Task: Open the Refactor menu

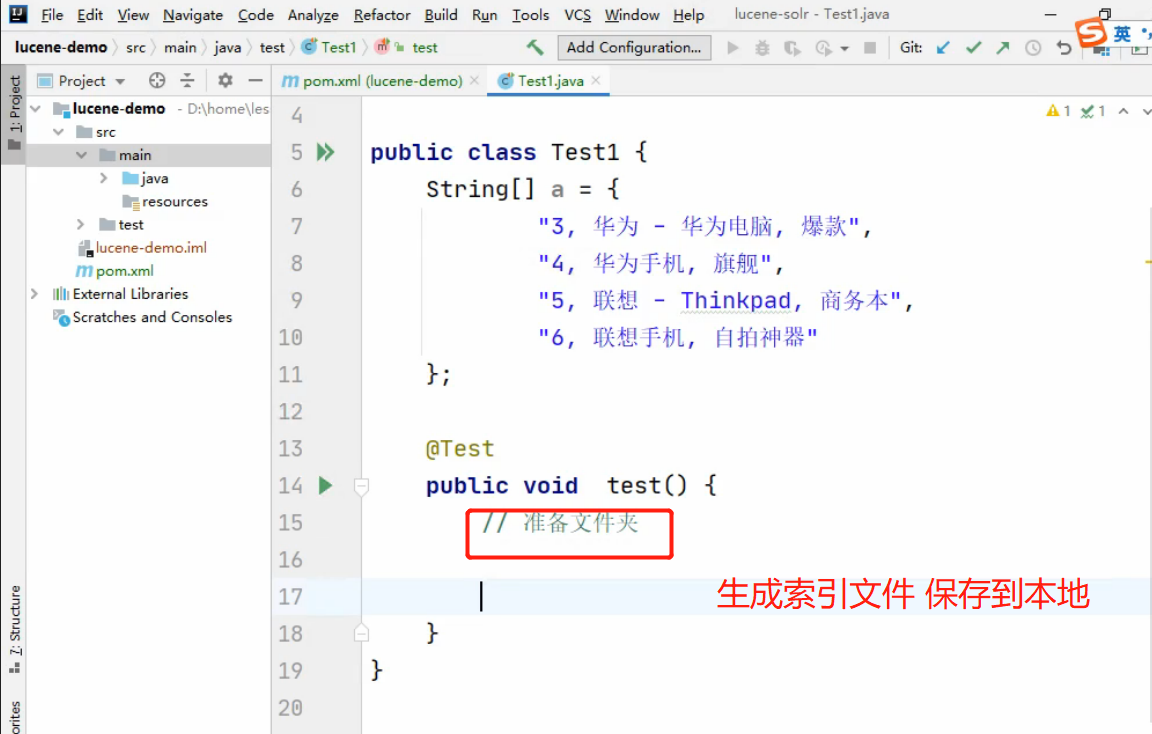Action: [382, 15]
